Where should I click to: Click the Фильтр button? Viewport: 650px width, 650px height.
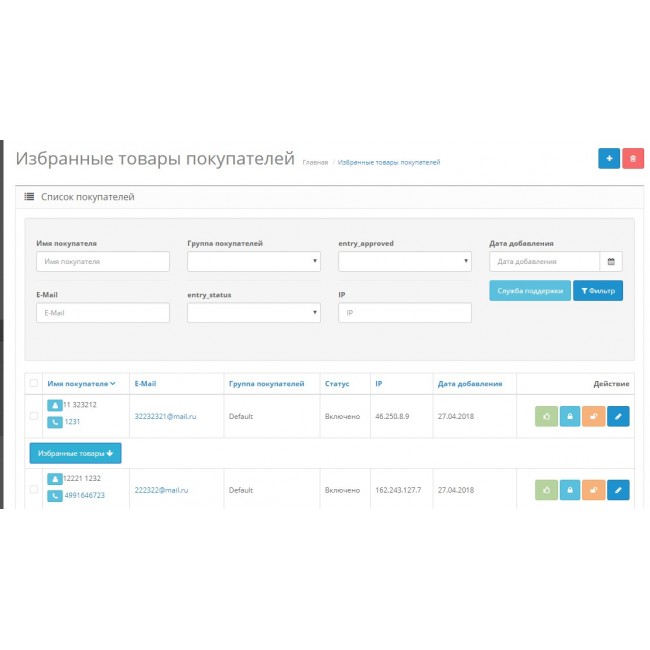tap(598, 290)
